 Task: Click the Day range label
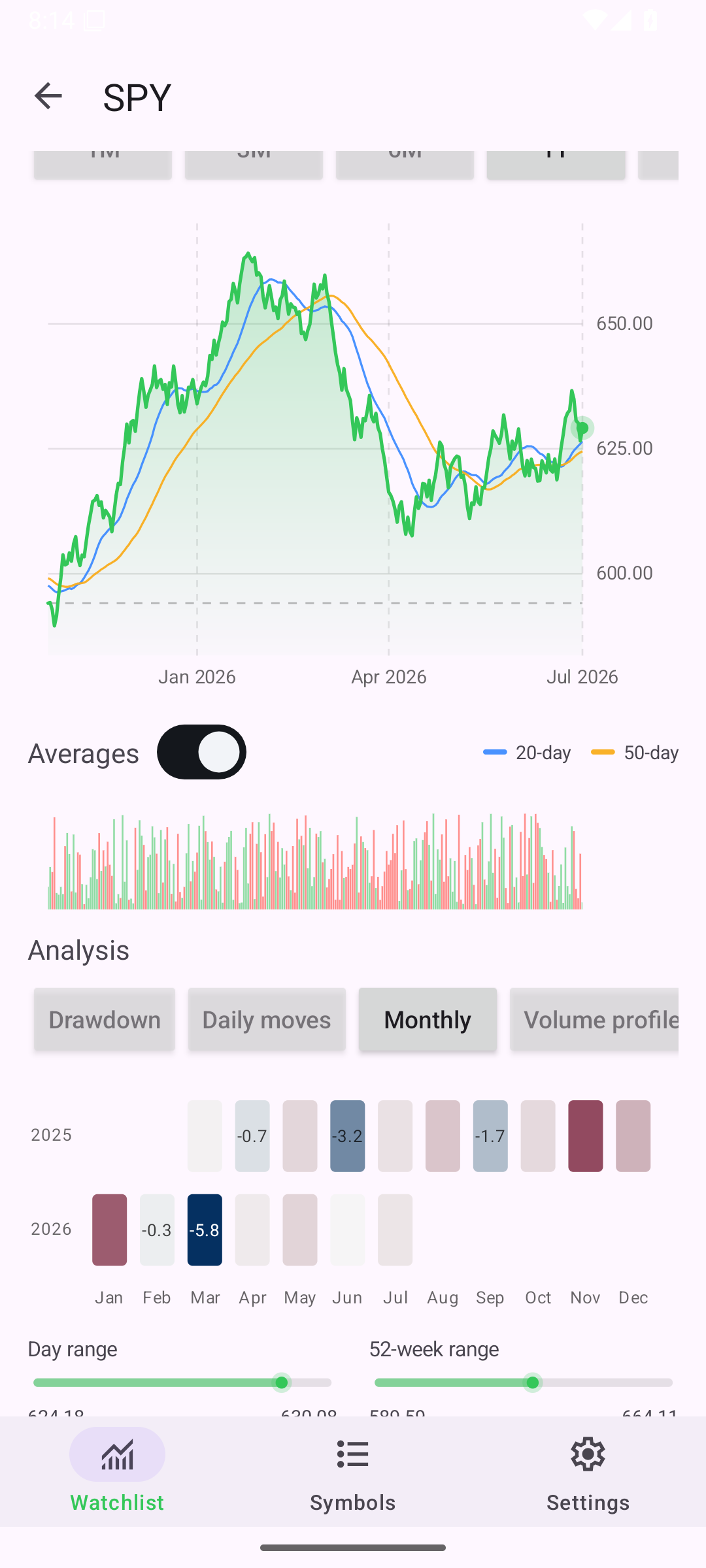tap(73, 1349)
